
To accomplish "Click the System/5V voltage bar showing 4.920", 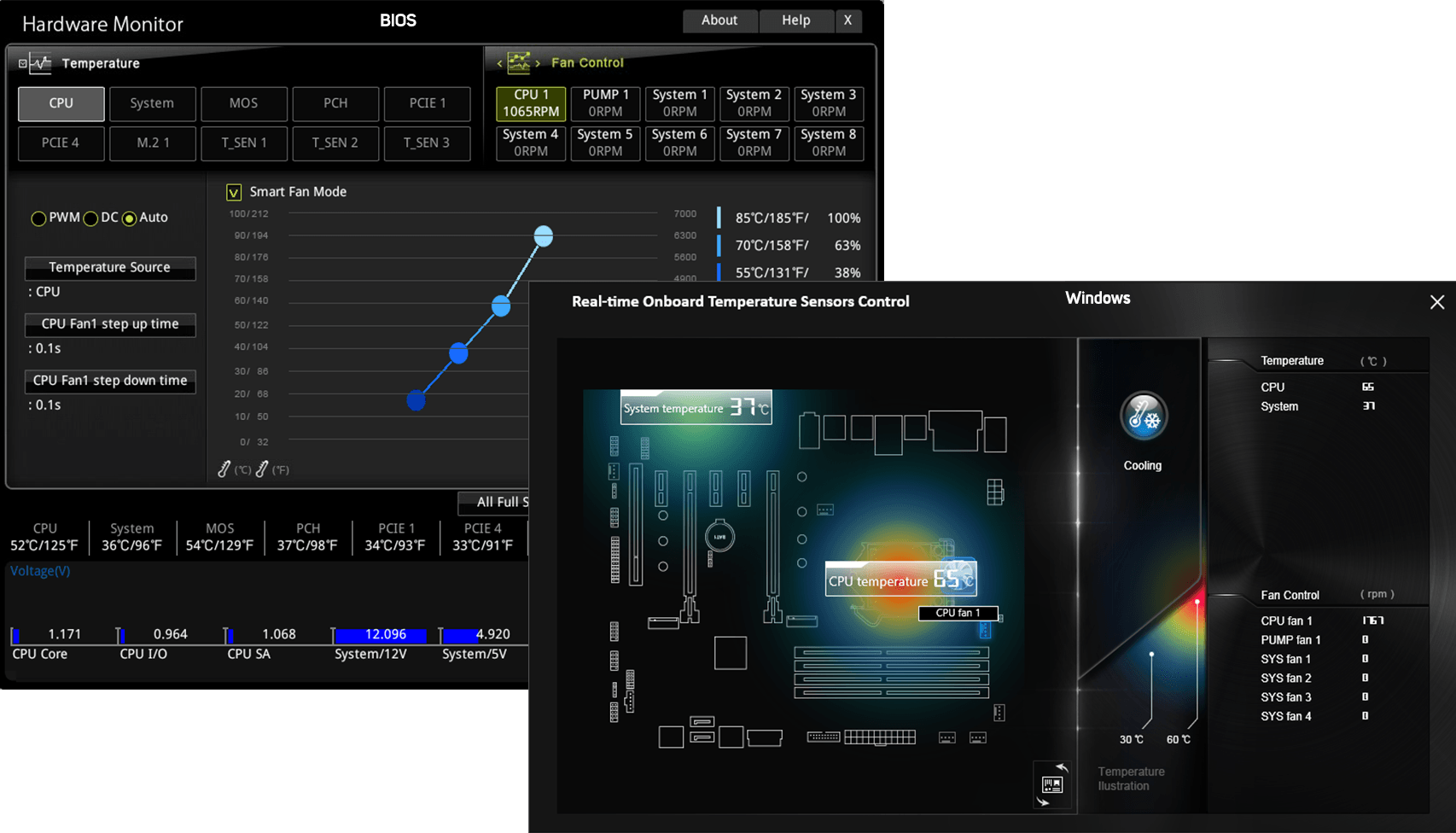I will (476, 635).
